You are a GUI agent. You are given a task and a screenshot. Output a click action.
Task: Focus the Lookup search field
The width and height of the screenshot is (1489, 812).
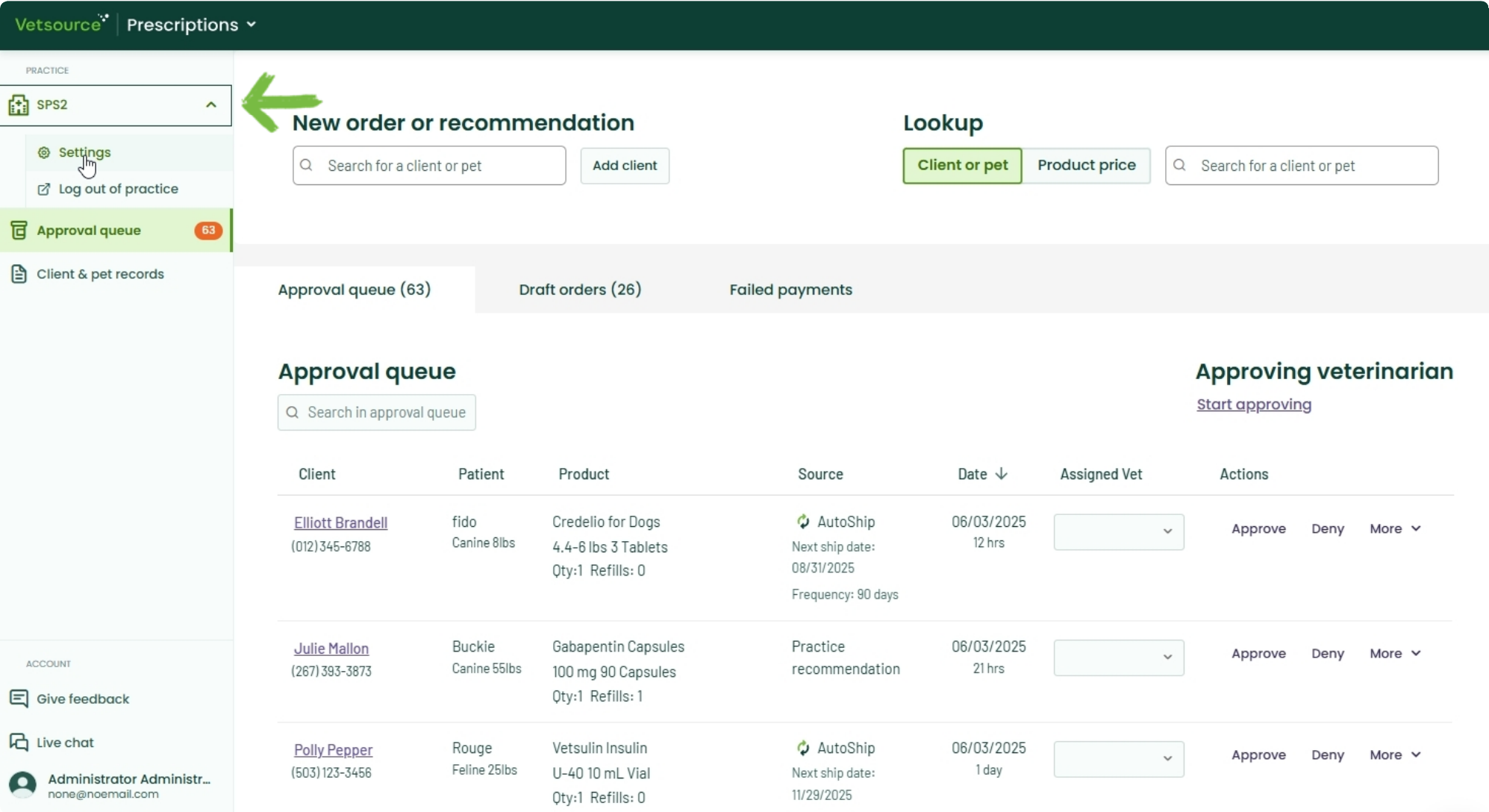1302,166
